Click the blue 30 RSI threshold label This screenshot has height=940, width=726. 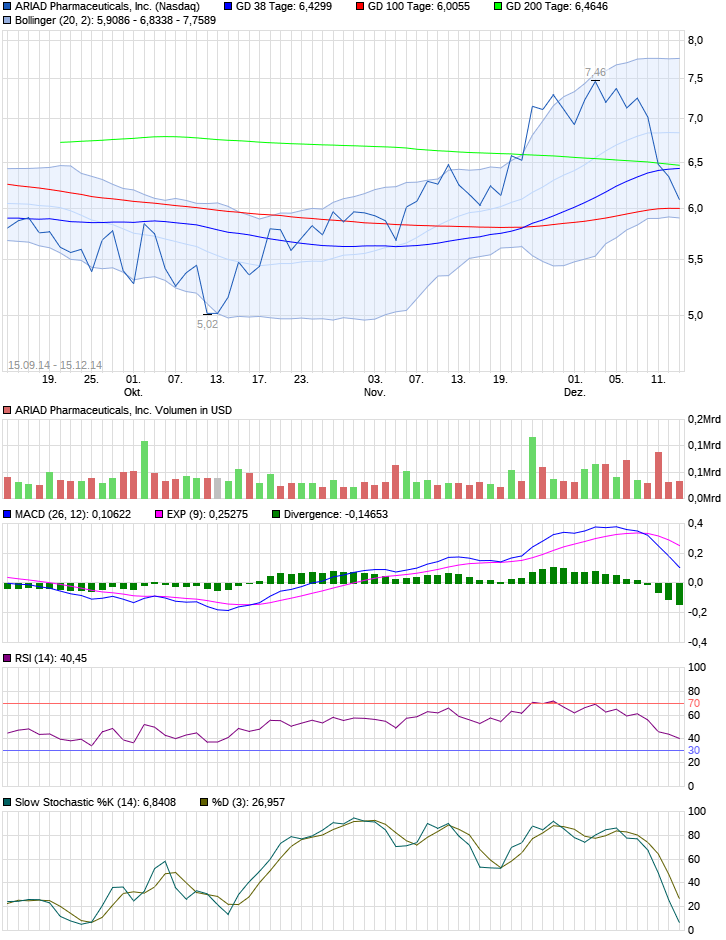[x=694, y=751]
